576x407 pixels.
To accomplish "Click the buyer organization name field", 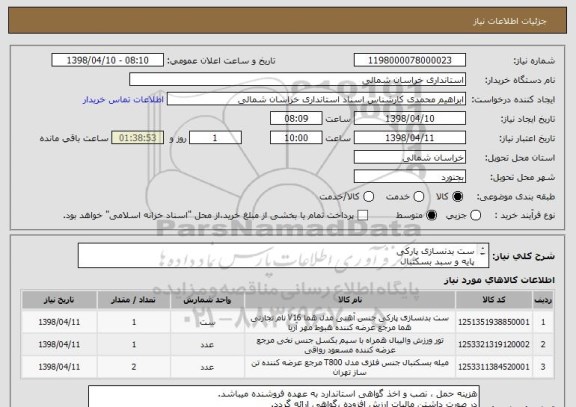I will (x=298, y=80).
